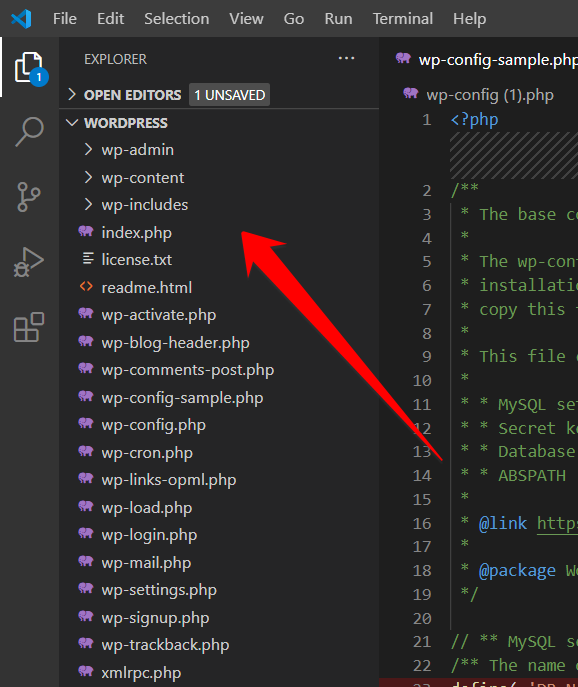Click line number 14 in the gutter
The image size is (578, 687).
(422, 475)
